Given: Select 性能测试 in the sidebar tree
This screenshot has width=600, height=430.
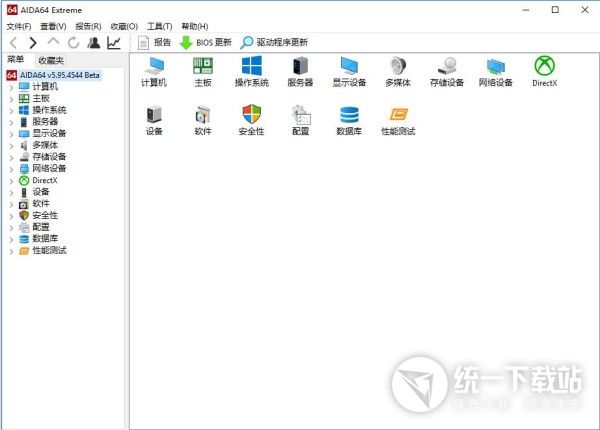Looking at the screenshot, I should (49, 250).
